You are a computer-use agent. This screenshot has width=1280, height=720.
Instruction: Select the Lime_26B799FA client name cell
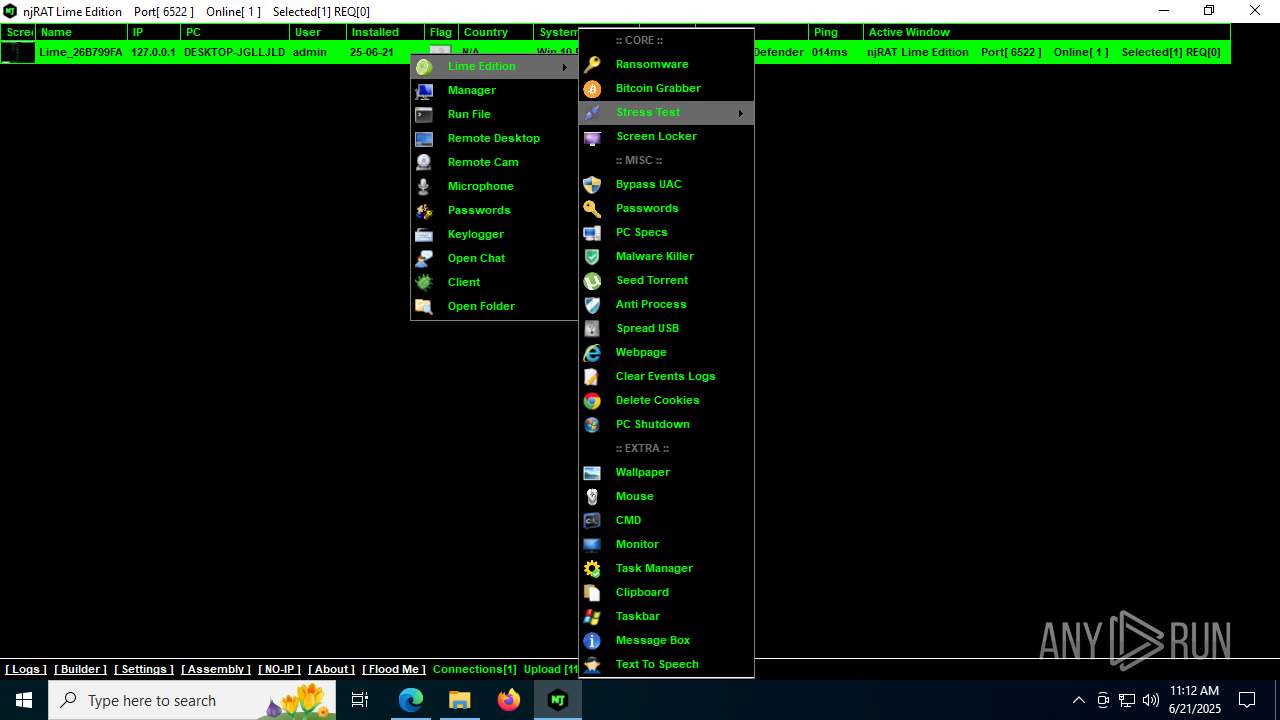81,52
